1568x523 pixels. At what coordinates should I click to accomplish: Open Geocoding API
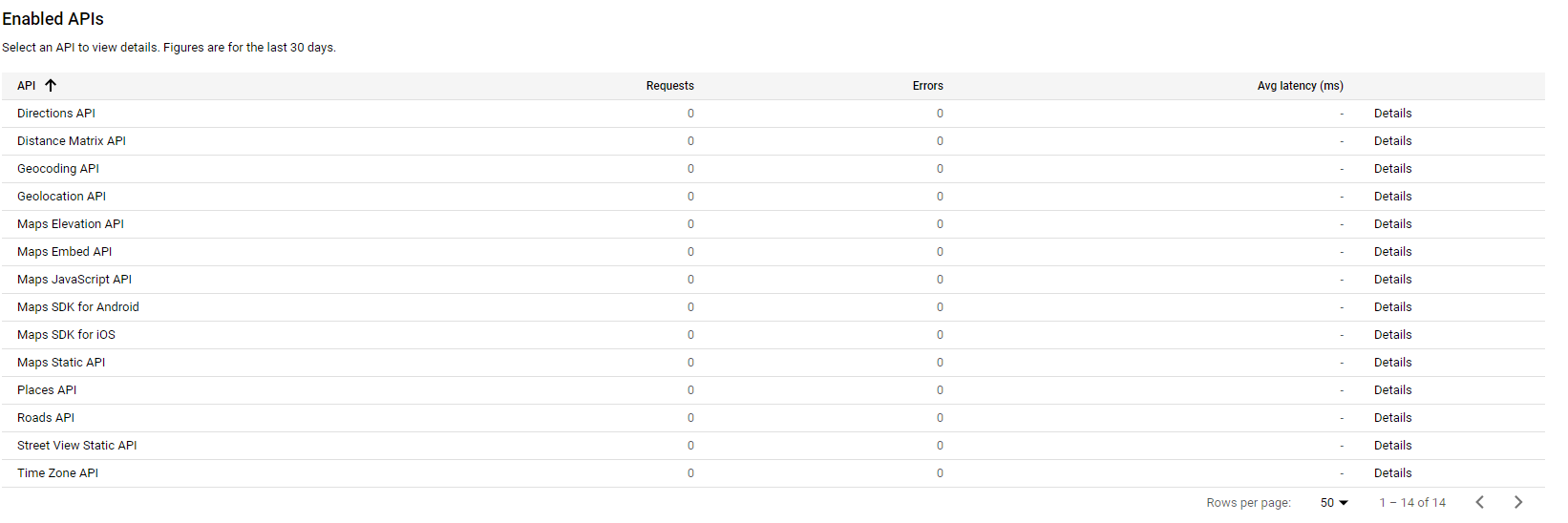tap(58, 169)
